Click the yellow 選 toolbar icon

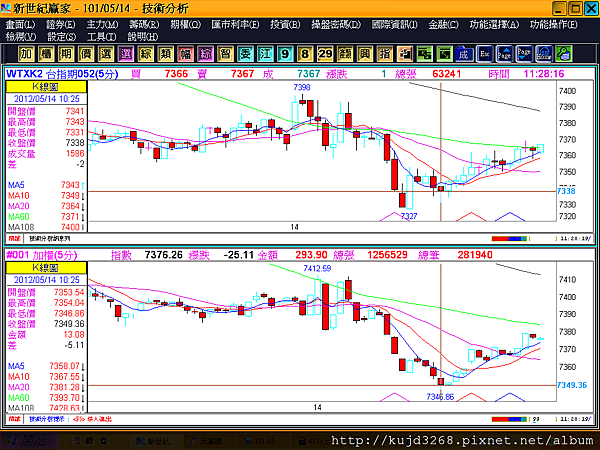(106, 54)
